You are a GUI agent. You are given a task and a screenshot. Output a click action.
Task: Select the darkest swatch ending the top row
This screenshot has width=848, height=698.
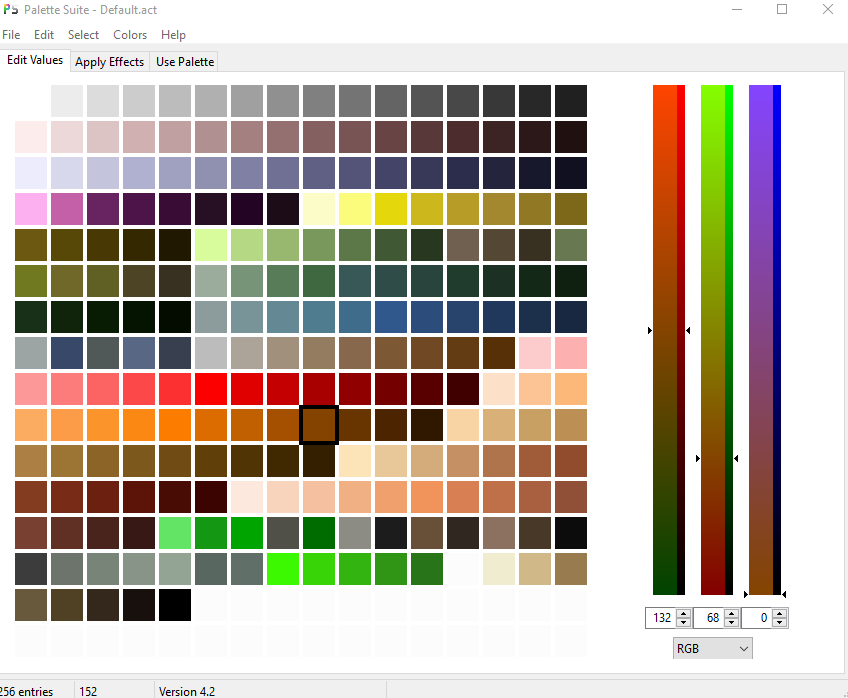tap(571, 101)
